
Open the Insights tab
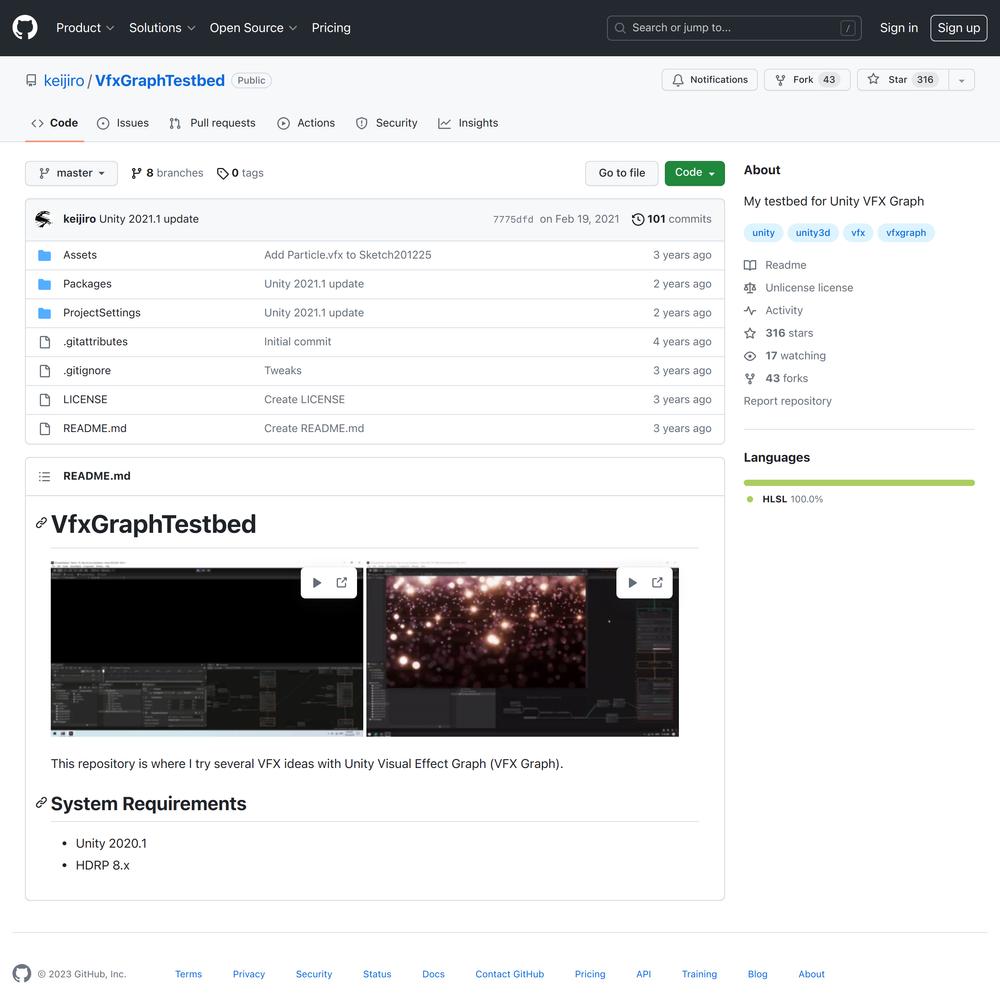tap(468, 123)
